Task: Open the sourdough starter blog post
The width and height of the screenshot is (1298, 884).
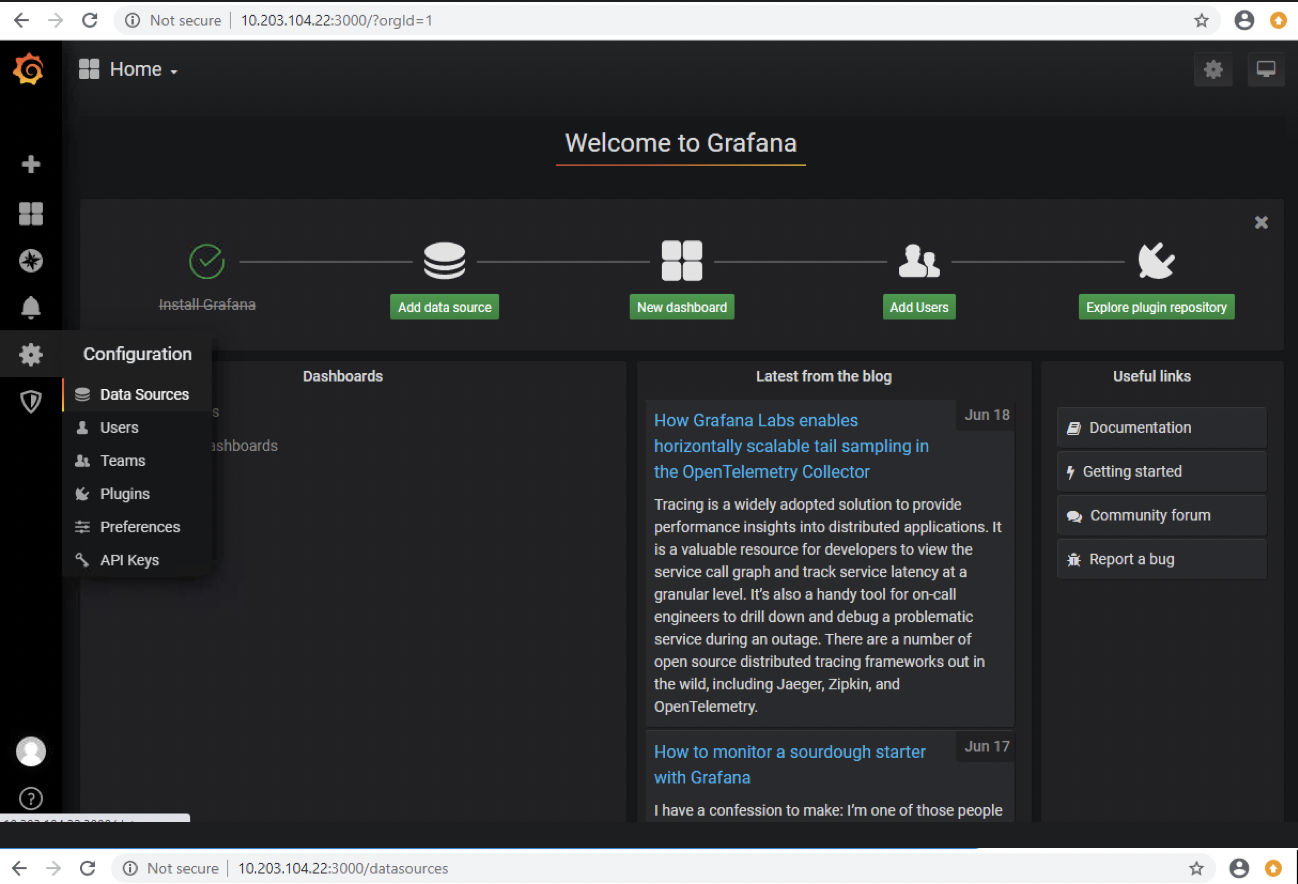Action: point(790,764)
